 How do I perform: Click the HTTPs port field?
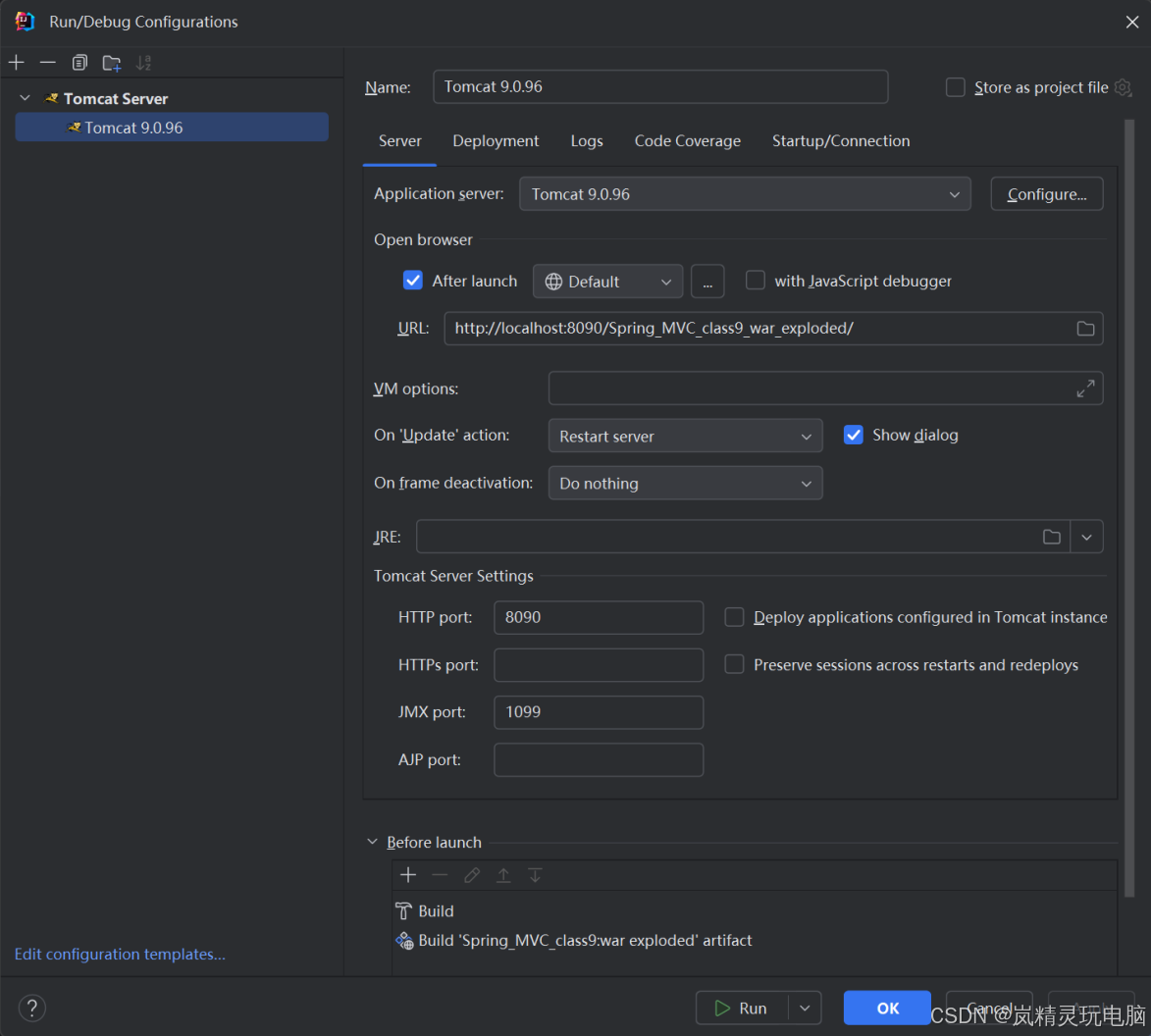(x=599, y=665)
